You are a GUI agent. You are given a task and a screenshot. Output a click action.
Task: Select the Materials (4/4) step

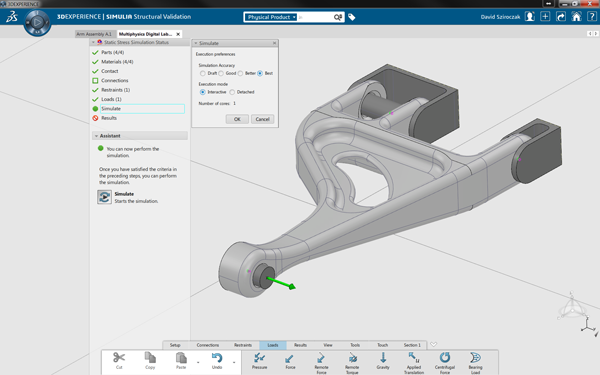tap(117, 62)
